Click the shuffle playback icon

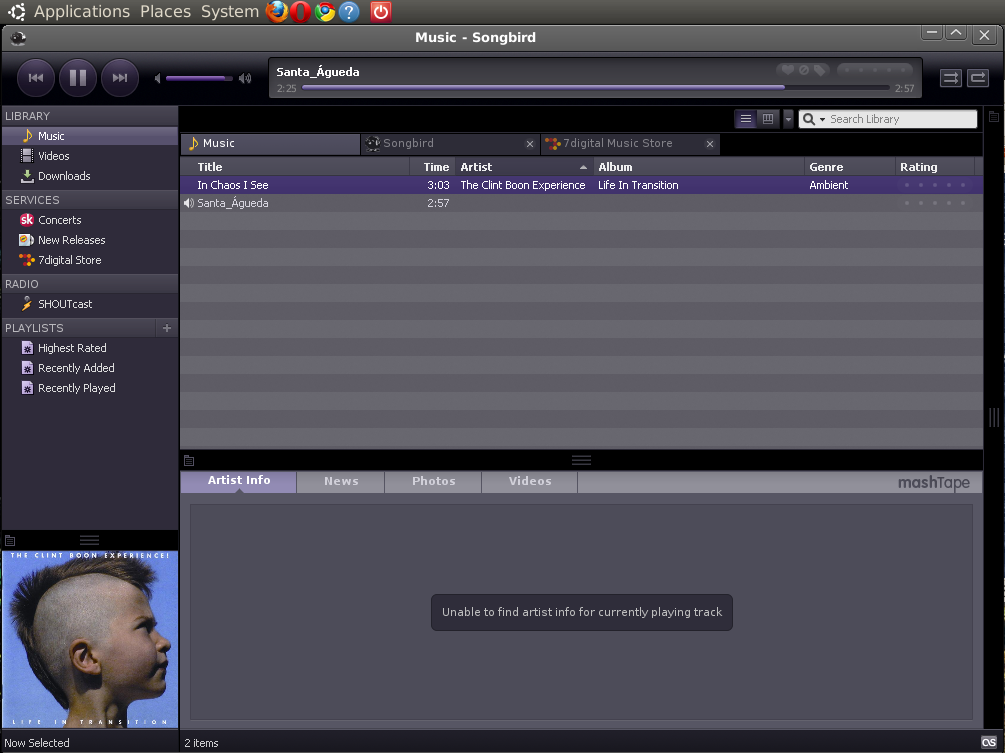950,77
